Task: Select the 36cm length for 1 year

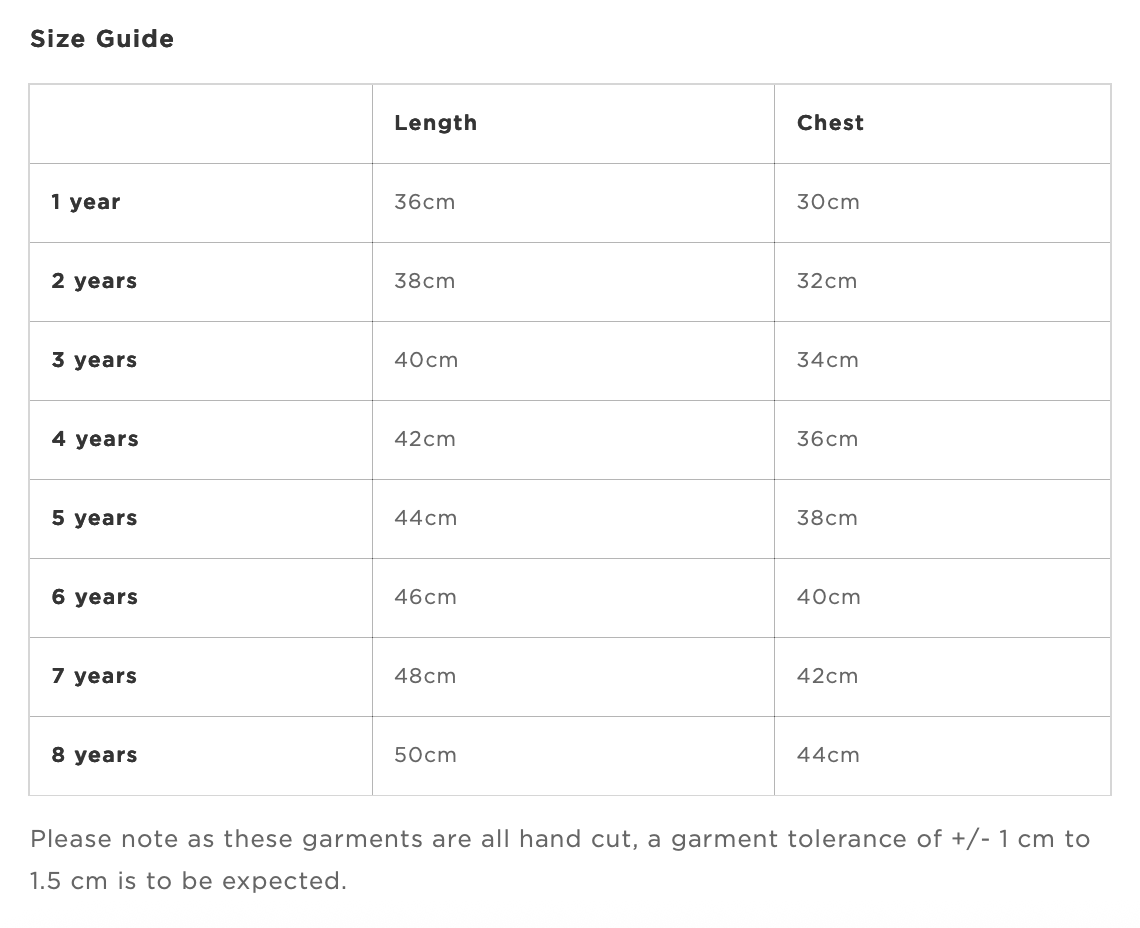Action: [425, 202]
